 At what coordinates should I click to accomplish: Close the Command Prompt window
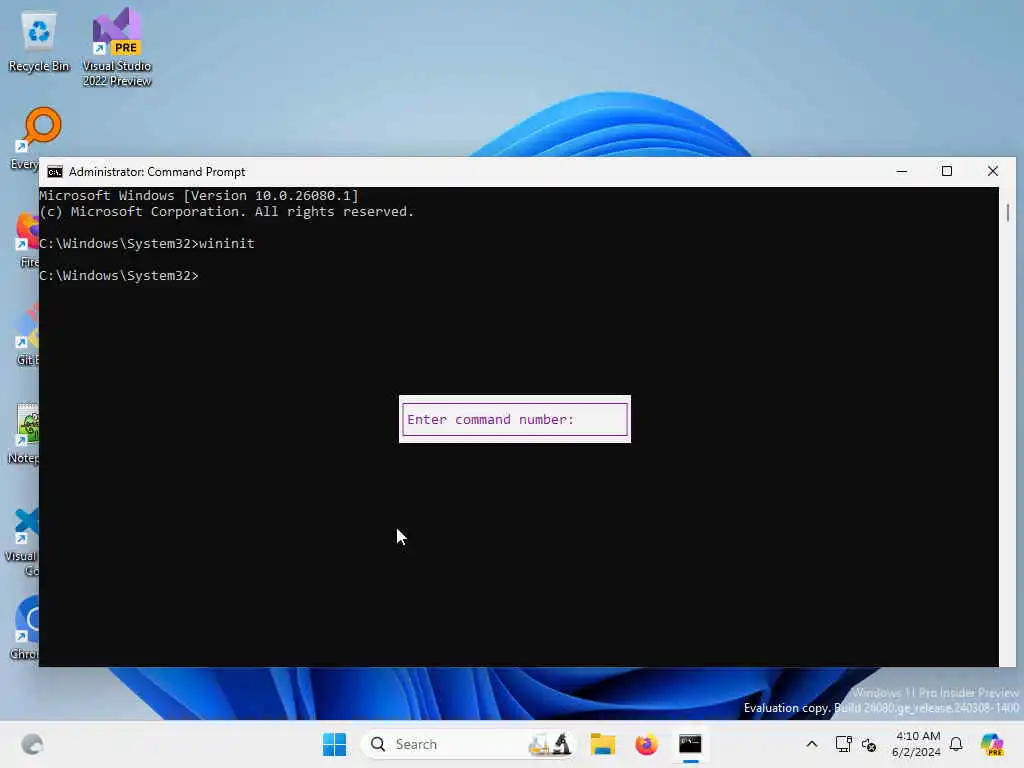click(993, 172)
